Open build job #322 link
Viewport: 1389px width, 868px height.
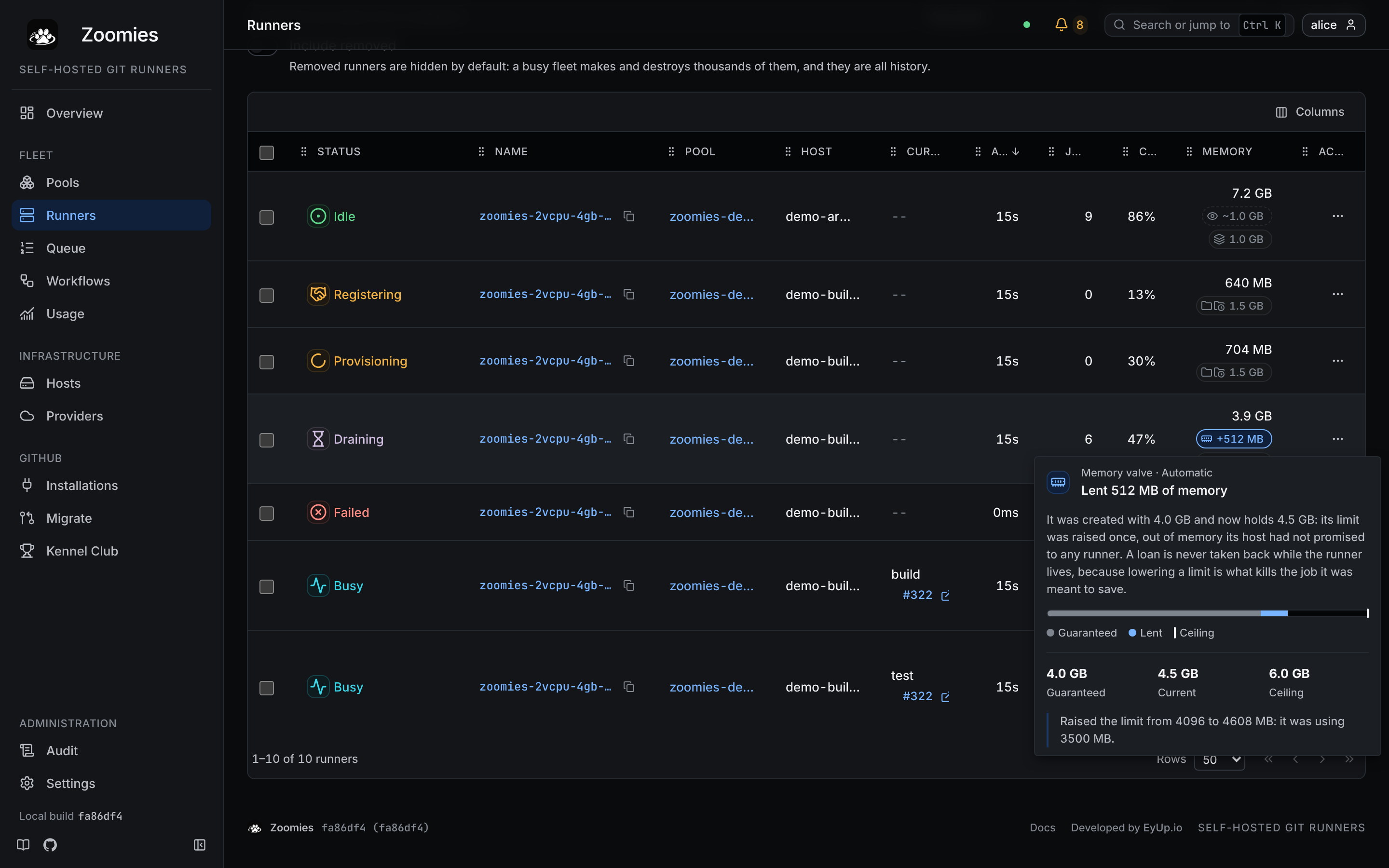[917, 596]
